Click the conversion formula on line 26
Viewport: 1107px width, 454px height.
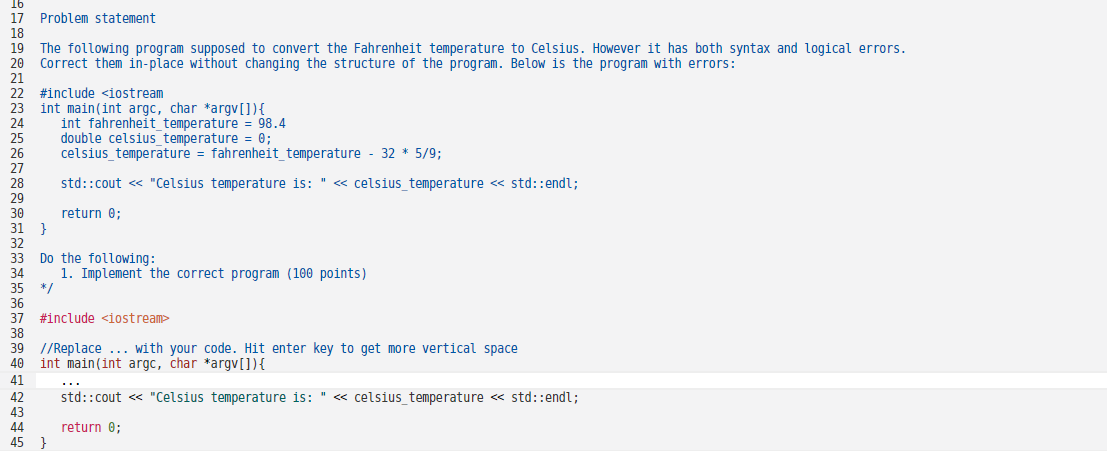click(x=250, y=153)
